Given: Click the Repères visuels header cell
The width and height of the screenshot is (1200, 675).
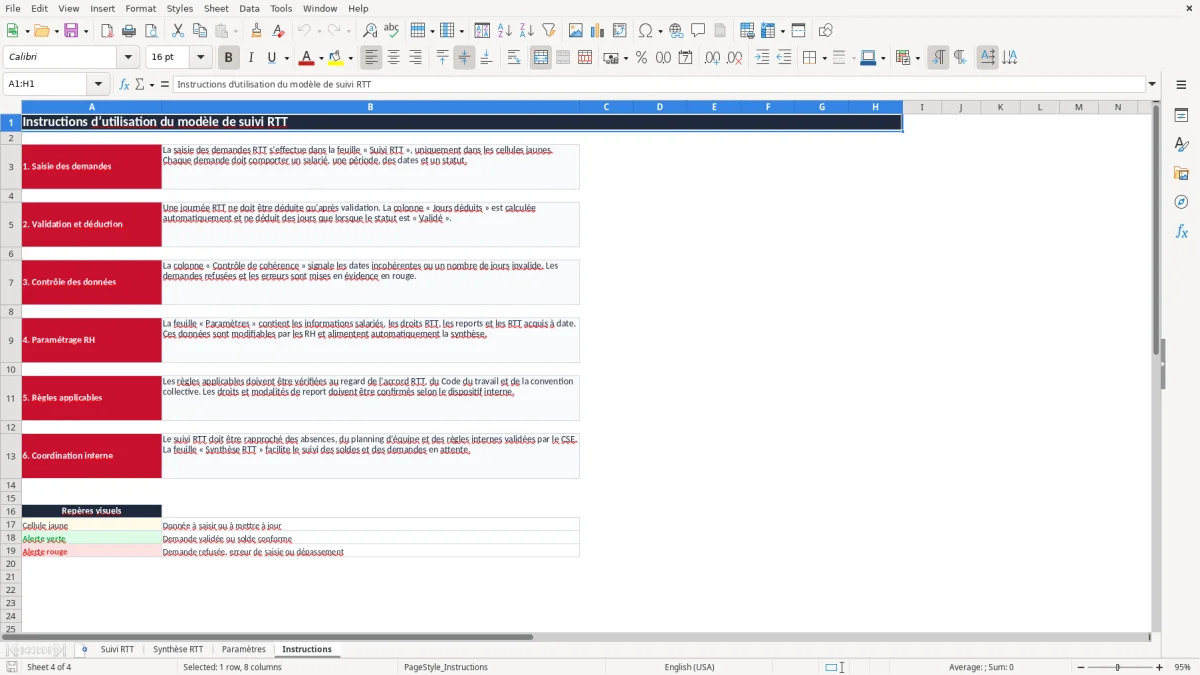Looking at the screenshot, I should 91,511.
